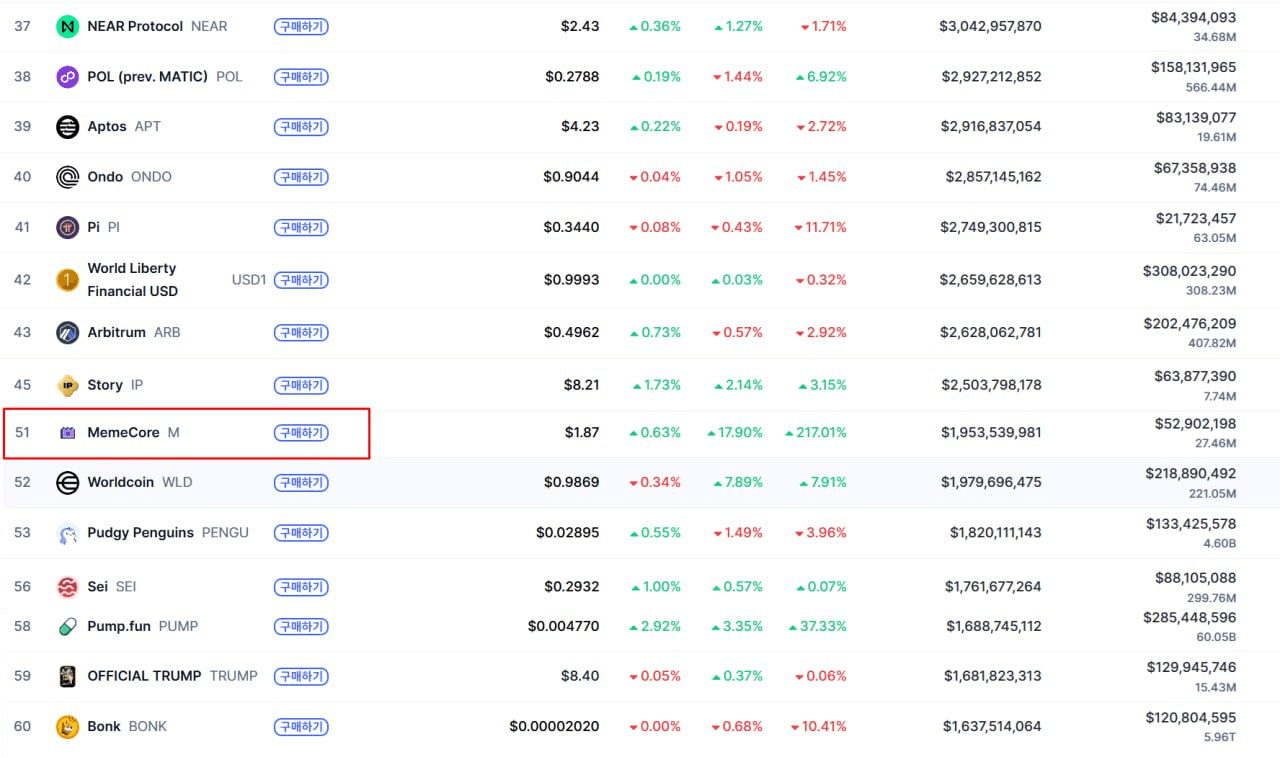Select Story's $8.21 price value
This screenshot has height=757, width=1280.
(x=581, y=385)
